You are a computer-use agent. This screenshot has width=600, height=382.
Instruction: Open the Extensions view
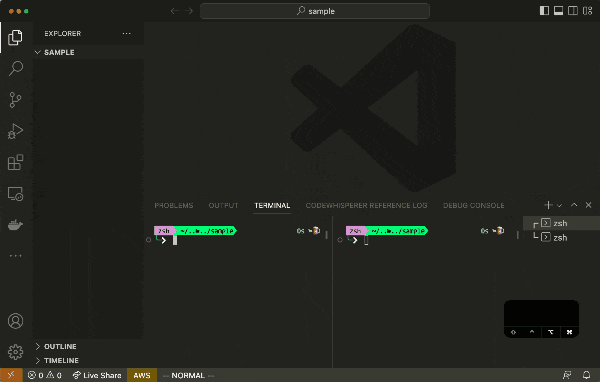(15, 162)
